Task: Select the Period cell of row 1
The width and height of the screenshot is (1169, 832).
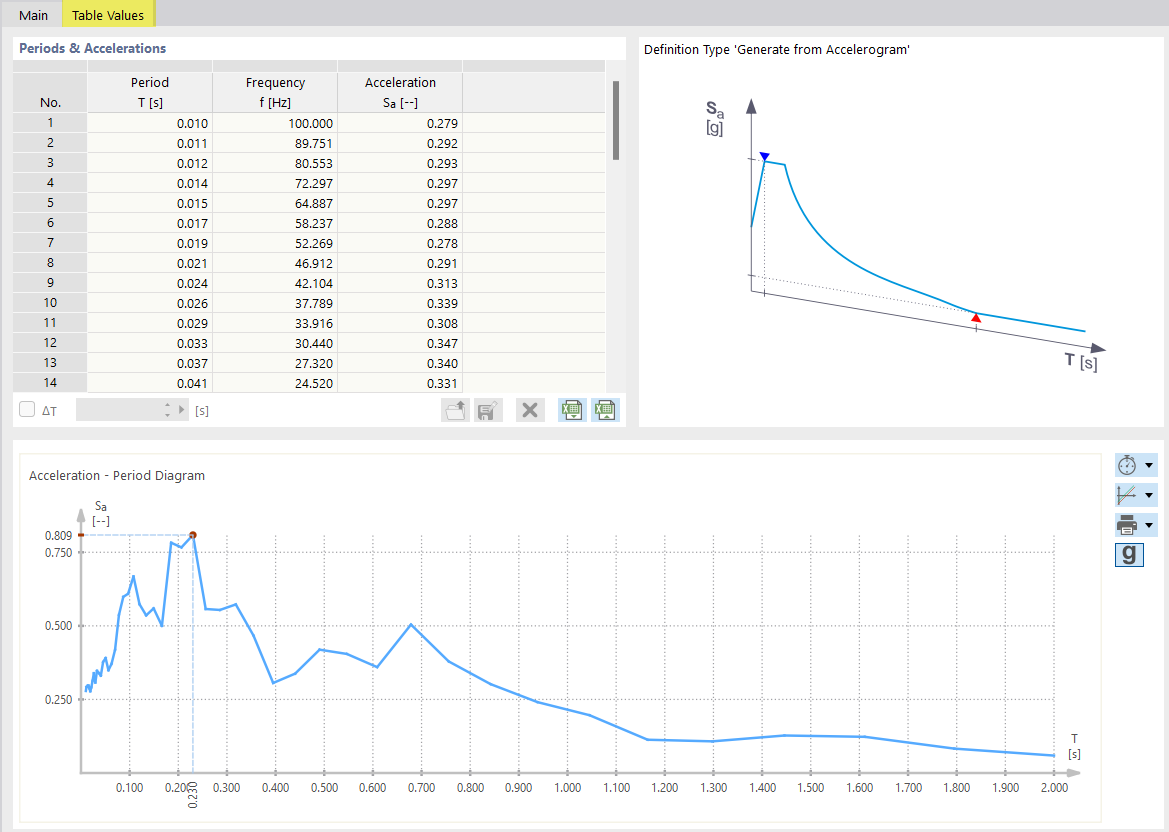Action: (150, 122)
